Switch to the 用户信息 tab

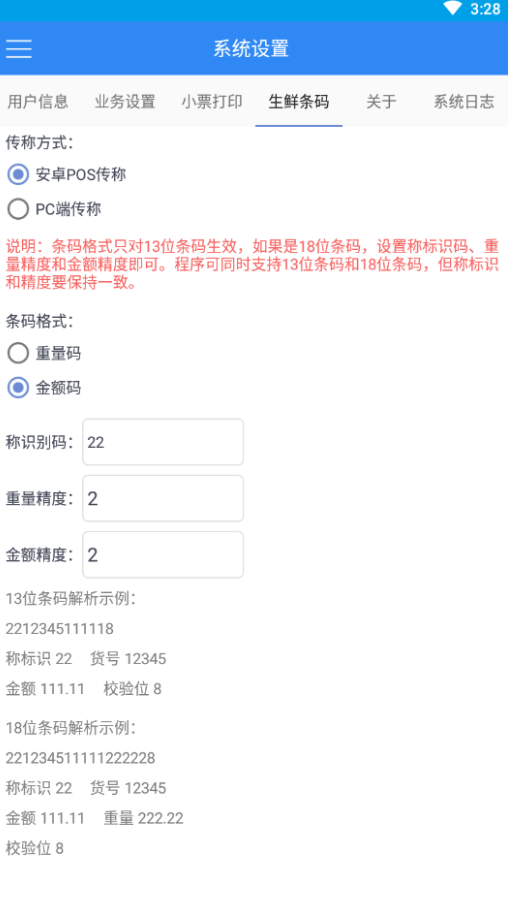(38, 102)
